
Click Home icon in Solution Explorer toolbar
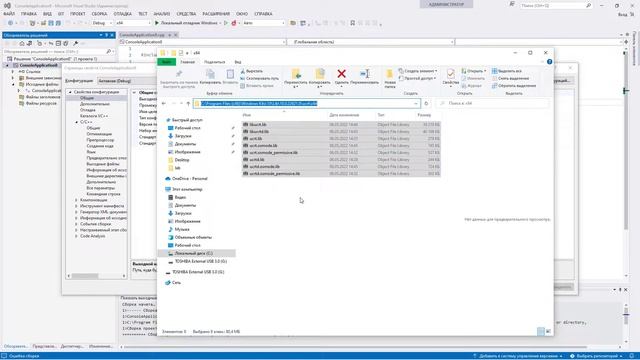22,43
